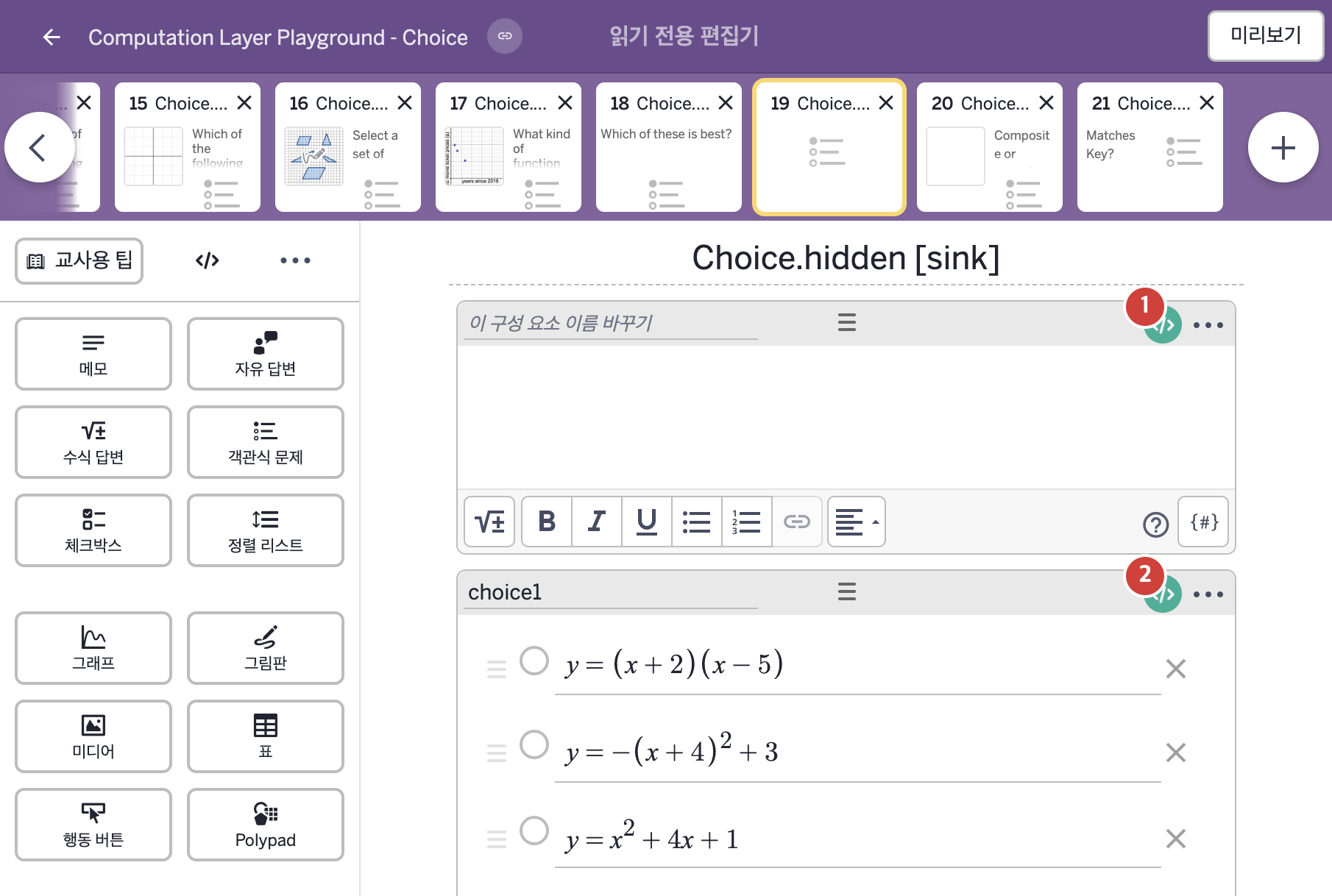Delete the y=x²+4x+1 choice
The image size is (1332, 896).
(x=1176, y=838)
